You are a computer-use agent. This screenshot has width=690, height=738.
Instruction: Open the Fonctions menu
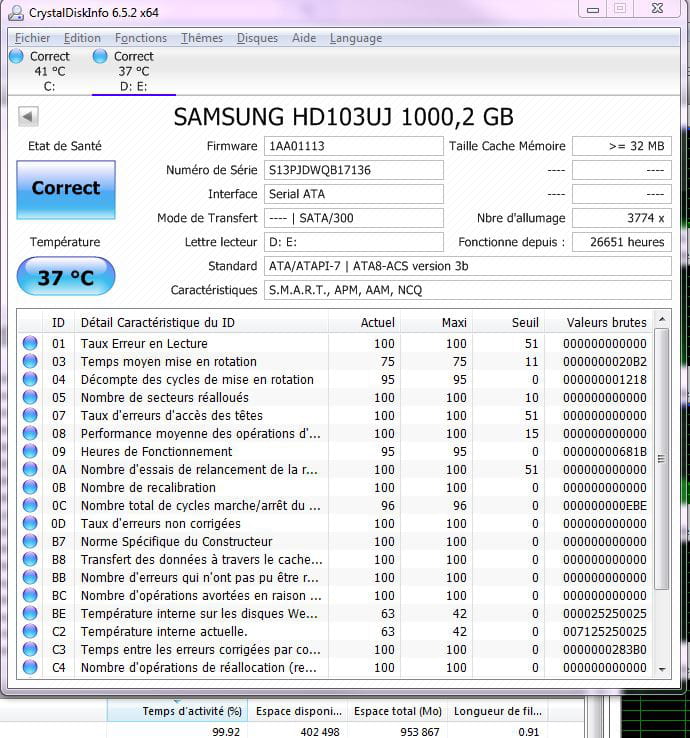tap(141, 38)
